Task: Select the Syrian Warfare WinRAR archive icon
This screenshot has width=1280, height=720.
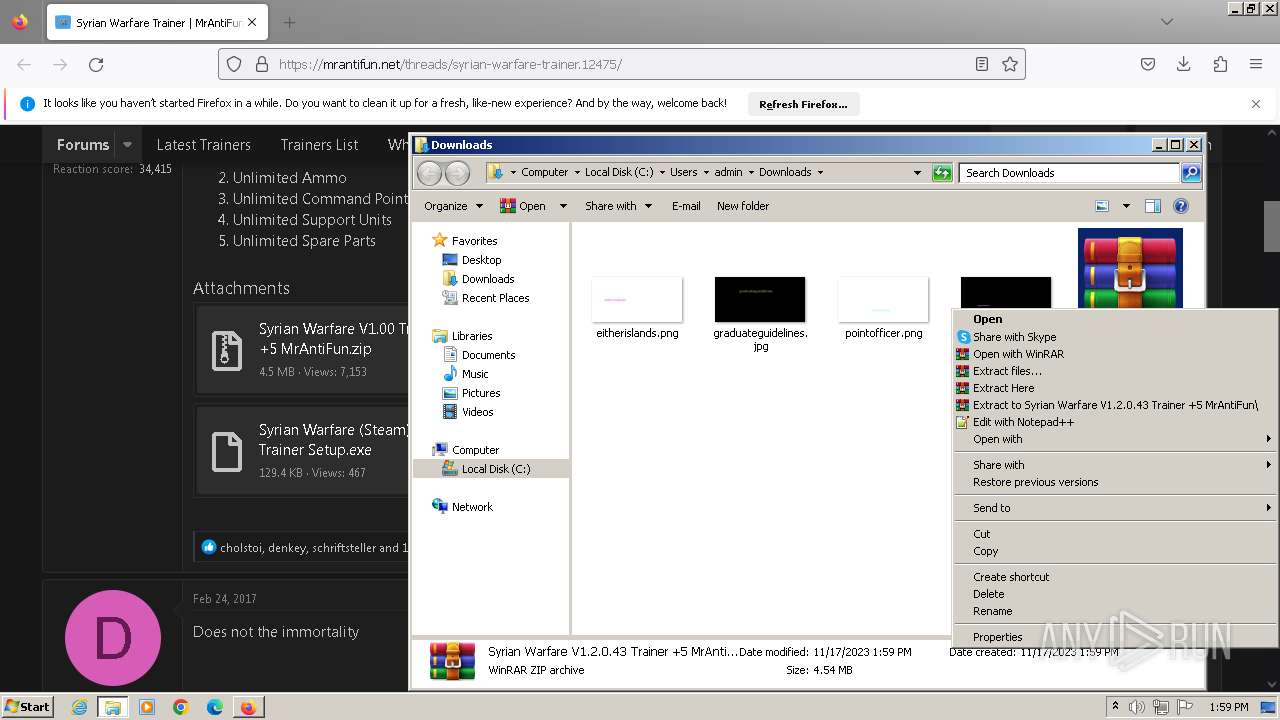Action: point(1130,268)
